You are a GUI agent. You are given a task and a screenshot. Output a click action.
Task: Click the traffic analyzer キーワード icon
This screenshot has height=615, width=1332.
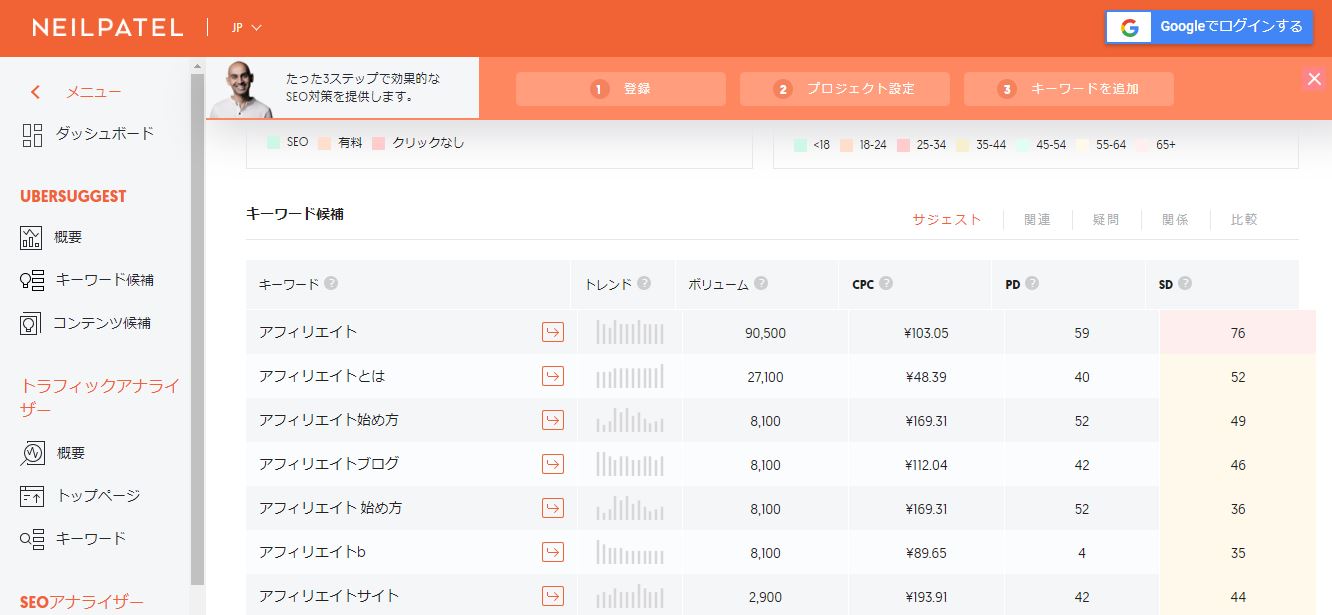coord(32,539)
